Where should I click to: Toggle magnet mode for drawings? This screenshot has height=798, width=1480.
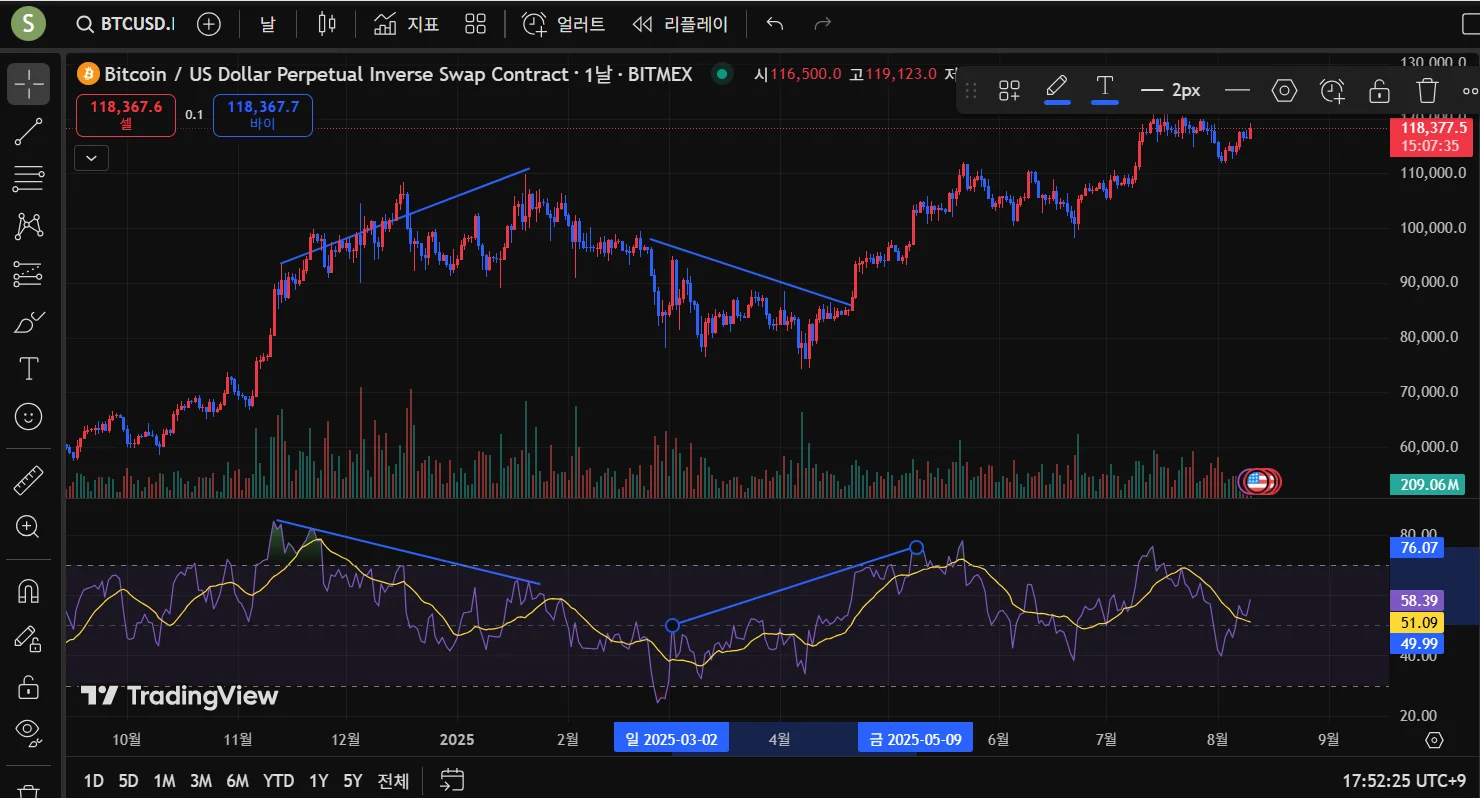[28, 592]
